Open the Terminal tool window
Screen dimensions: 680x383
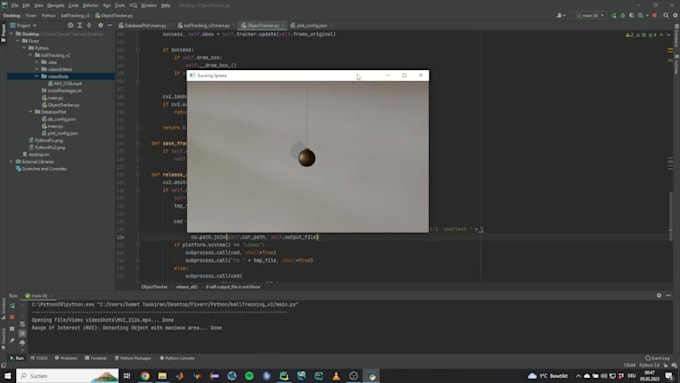(96, 358)
